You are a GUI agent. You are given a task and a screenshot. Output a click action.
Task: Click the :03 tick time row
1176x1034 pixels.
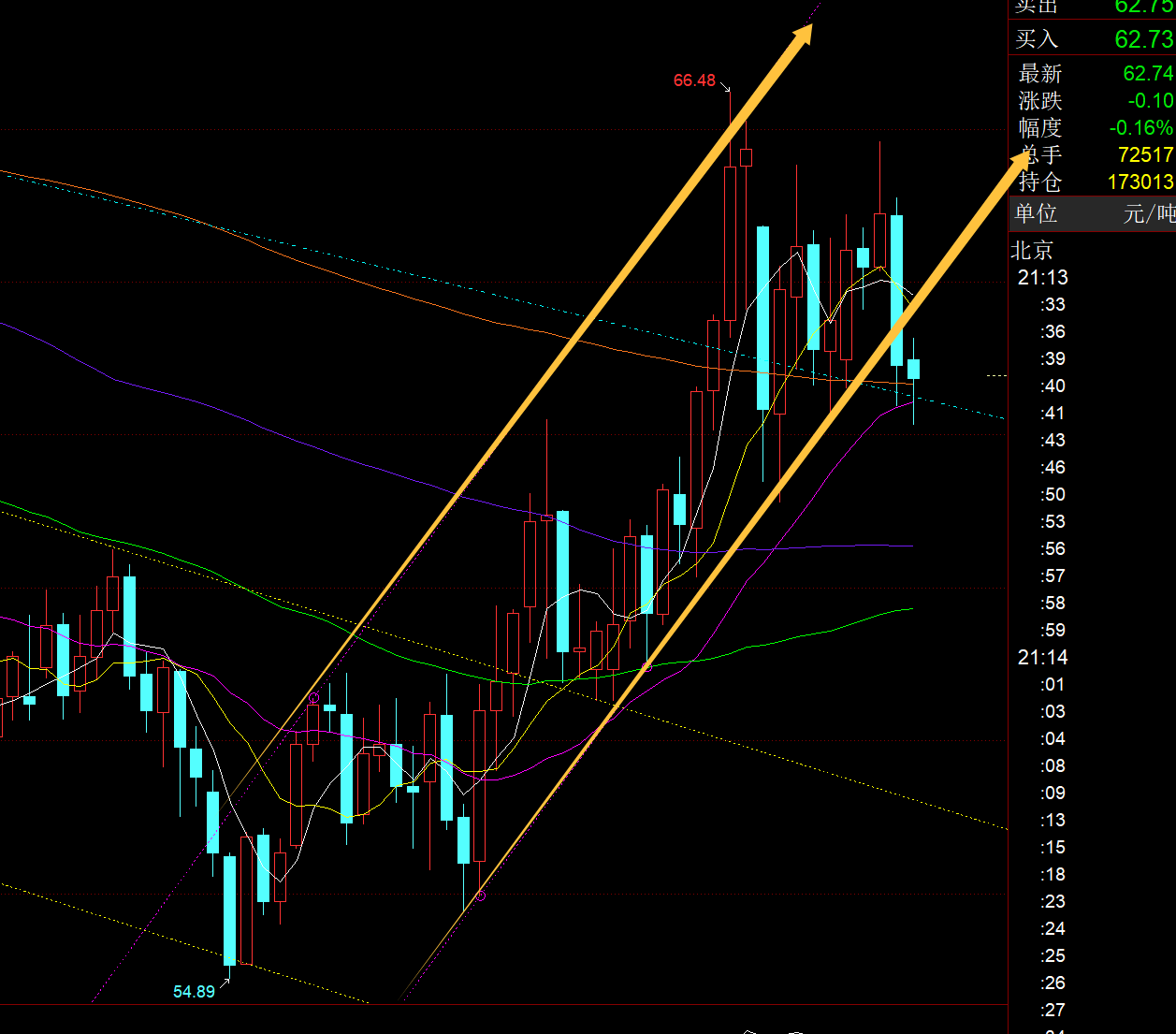(x=1053, y=711)
